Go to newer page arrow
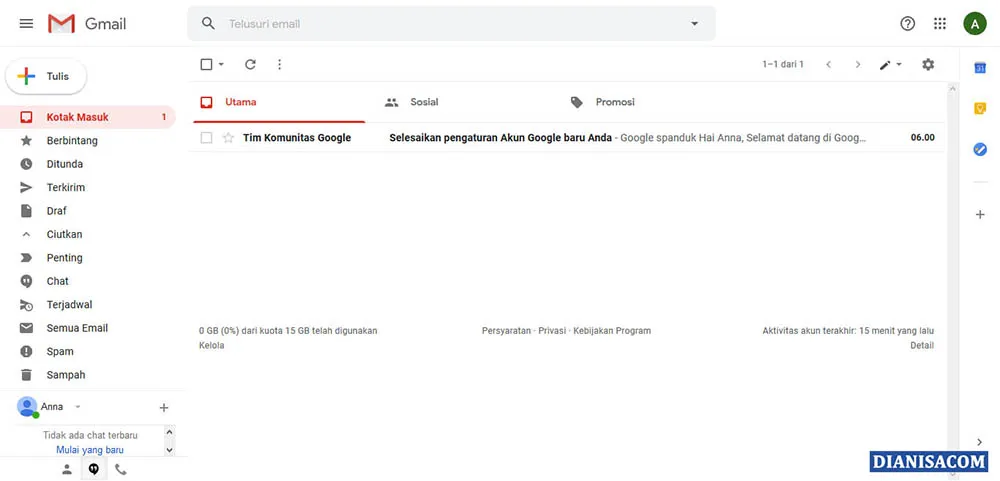 pyautogui.click(x=828, y=64)
